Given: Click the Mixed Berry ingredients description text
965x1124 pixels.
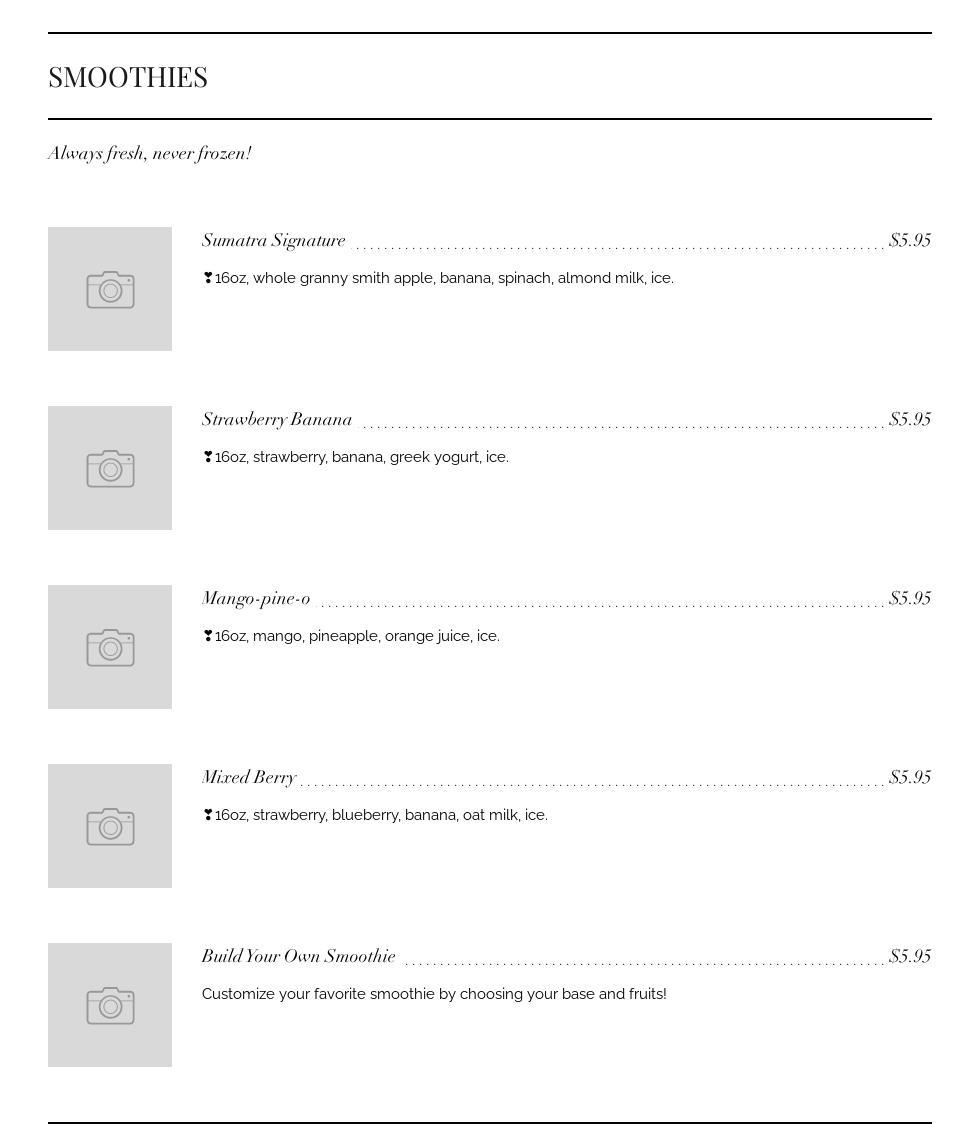Looking at the screenshot, I should click(381, 815).
